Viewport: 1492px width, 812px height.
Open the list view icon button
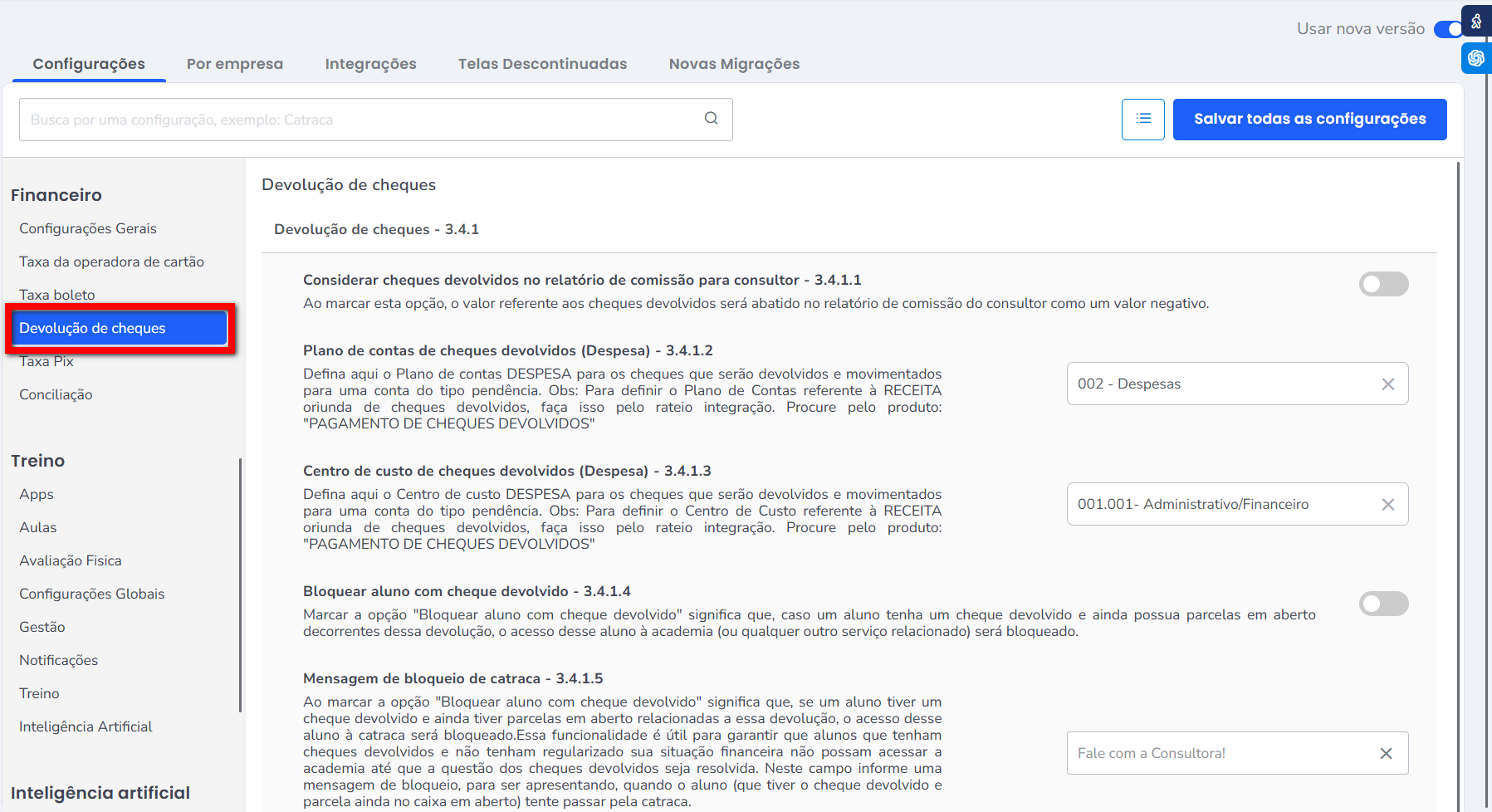1142,119
